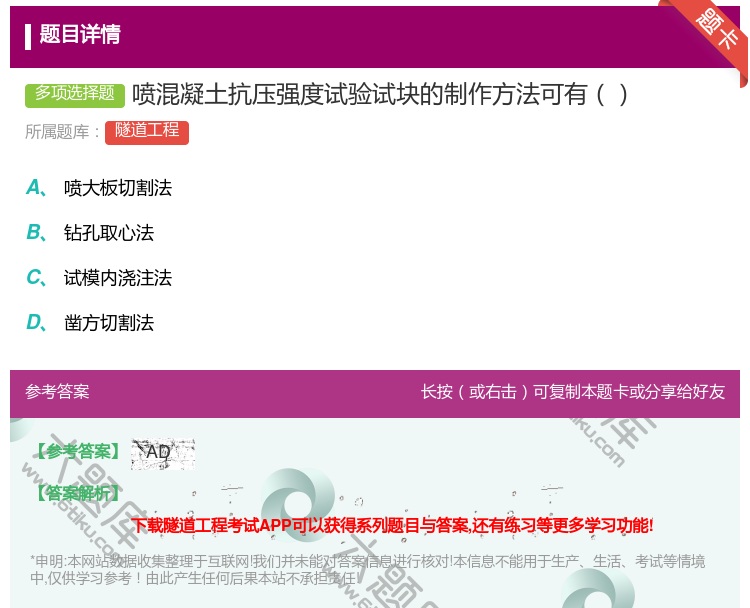Click the red 下载隧道工程考试APP promo link
This screenshot has height=608, width=750.
392,525
